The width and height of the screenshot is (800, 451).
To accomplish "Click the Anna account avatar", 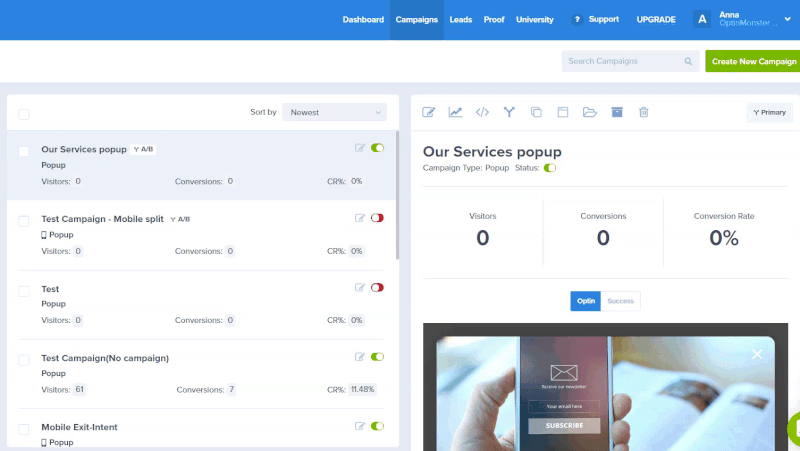I will [x=702, y=19].
